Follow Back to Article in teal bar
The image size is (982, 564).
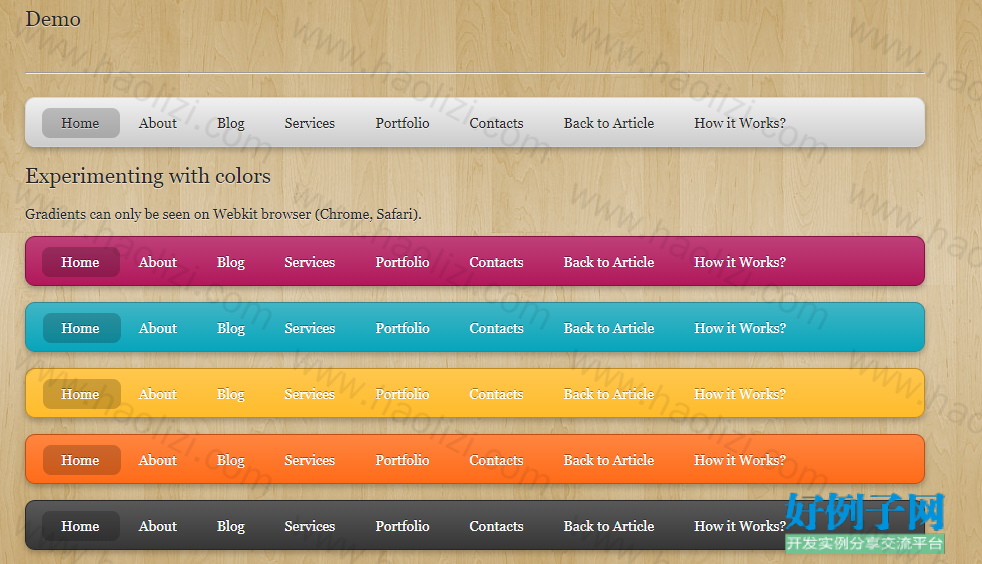coord(609,328)
